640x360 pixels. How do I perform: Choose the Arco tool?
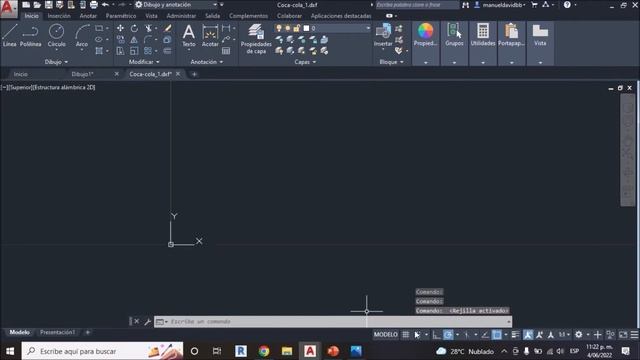[82, 36]
